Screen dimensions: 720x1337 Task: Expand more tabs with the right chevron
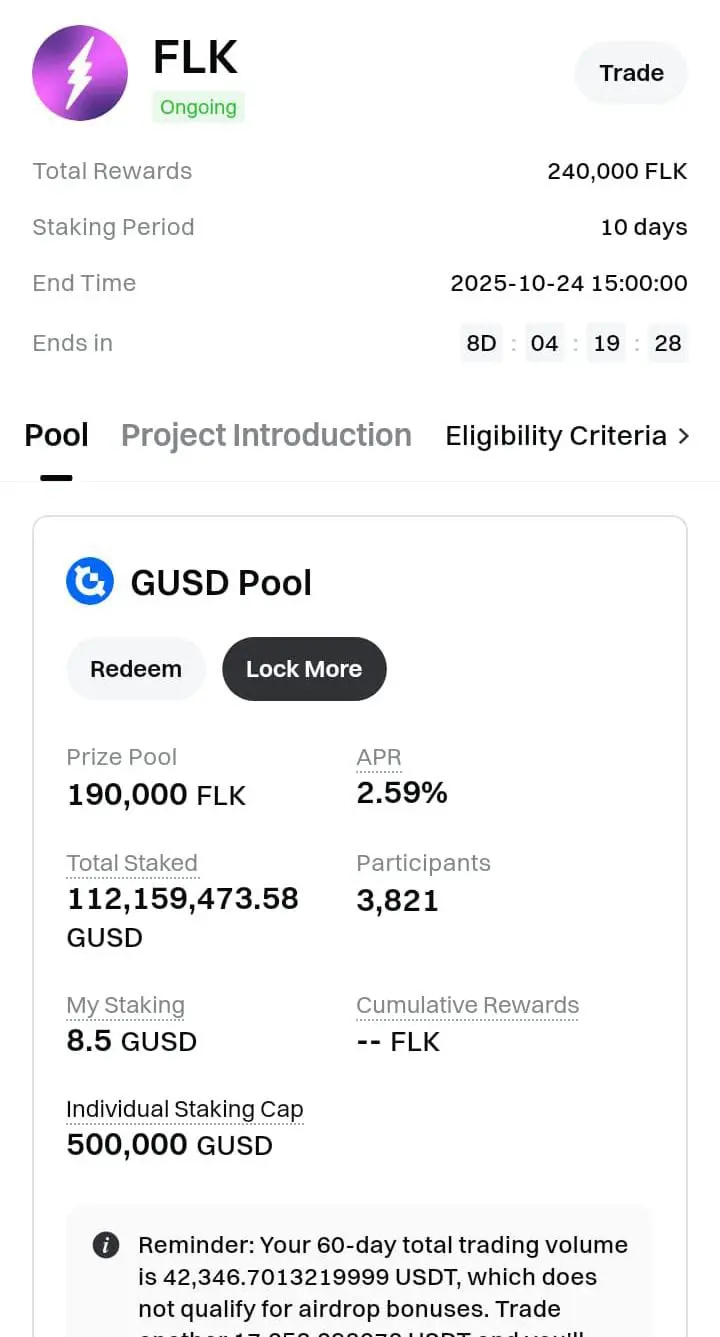point(684,436)
